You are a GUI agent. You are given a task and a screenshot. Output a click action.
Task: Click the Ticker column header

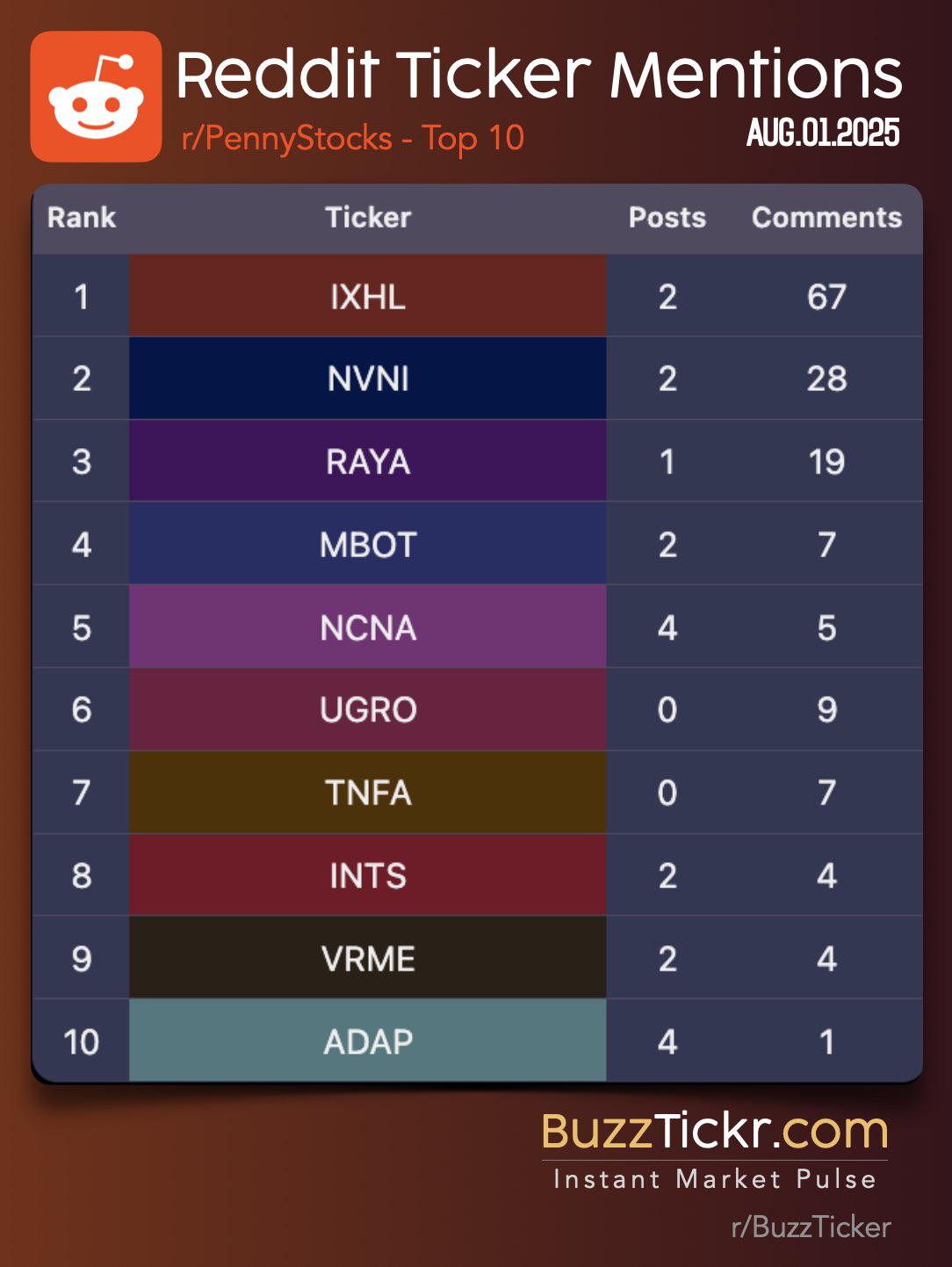(x=368, y=218)
